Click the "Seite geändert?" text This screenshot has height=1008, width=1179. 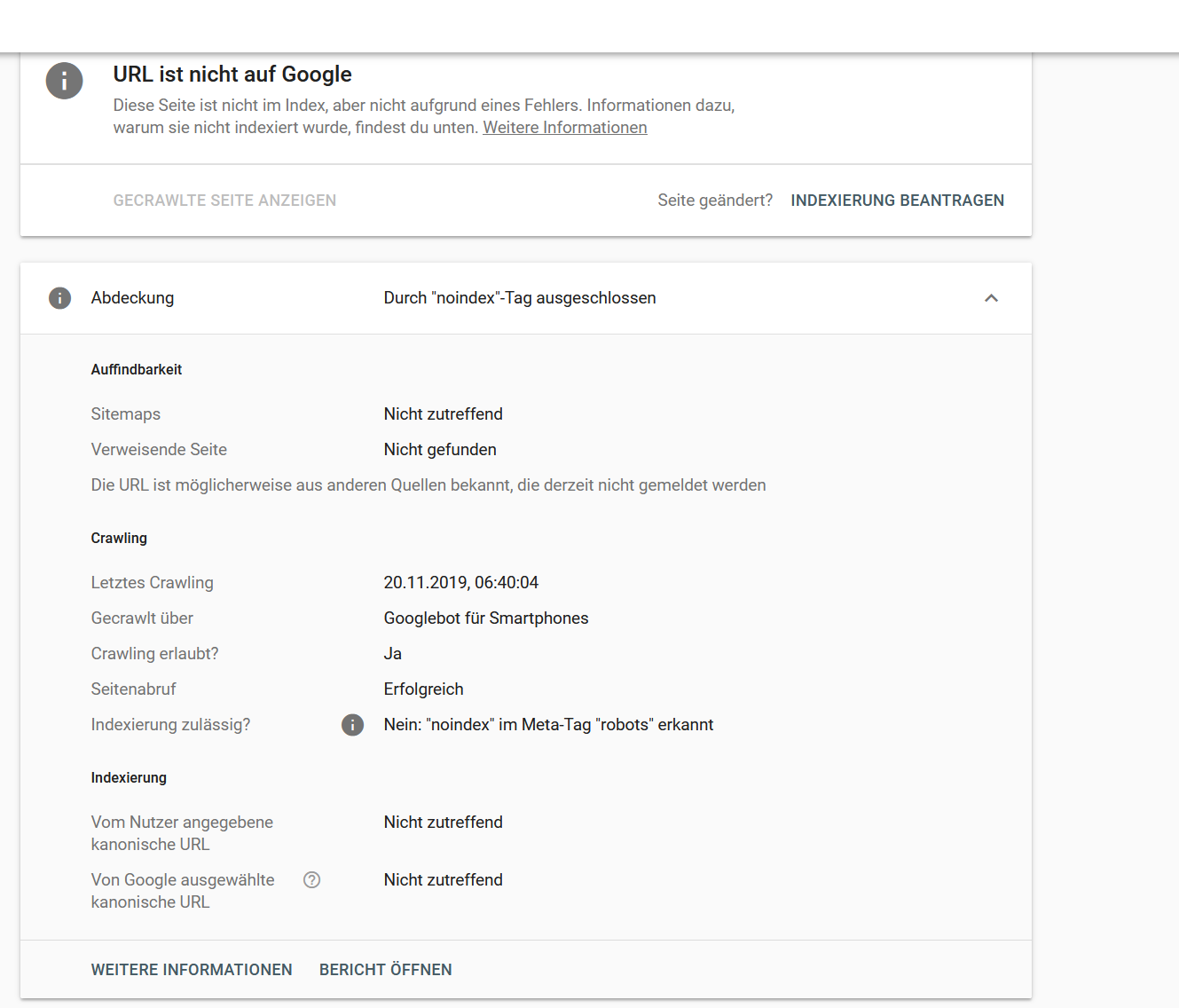(x=715, y=201)
